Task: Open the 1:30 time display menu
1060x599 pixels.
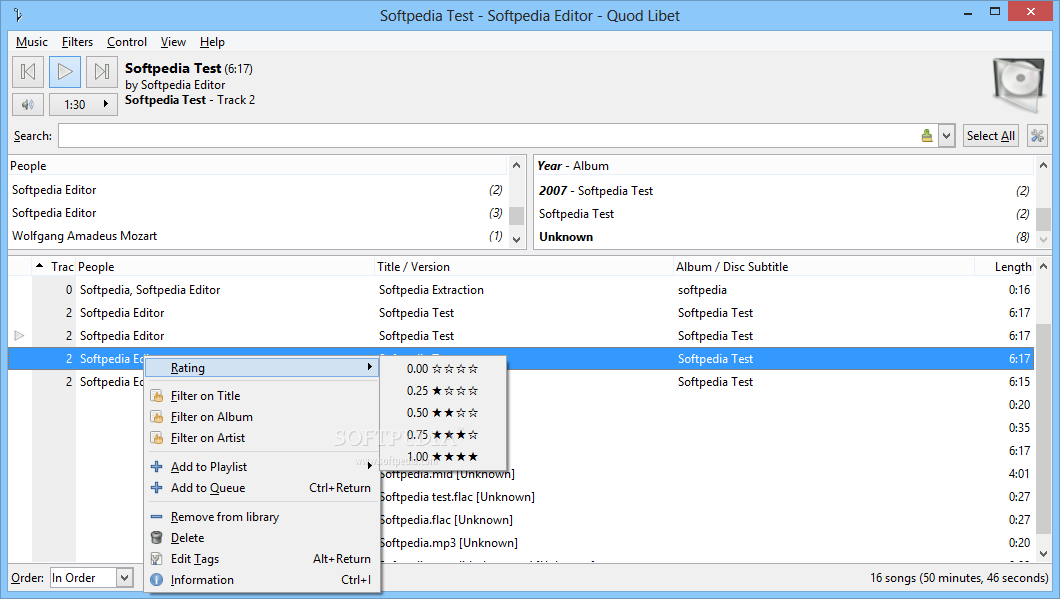Action: (83, 105)
